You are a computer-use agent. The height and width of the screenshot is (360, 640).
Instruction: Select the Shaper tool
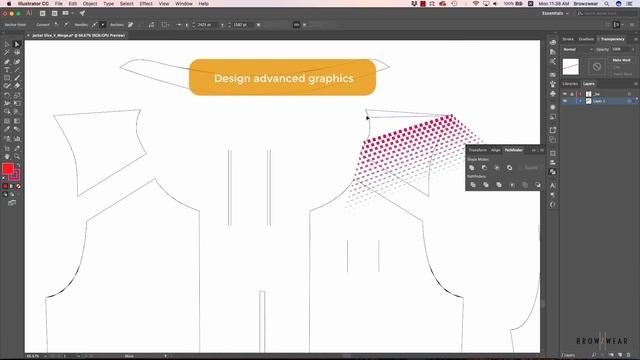coord(7,86)
